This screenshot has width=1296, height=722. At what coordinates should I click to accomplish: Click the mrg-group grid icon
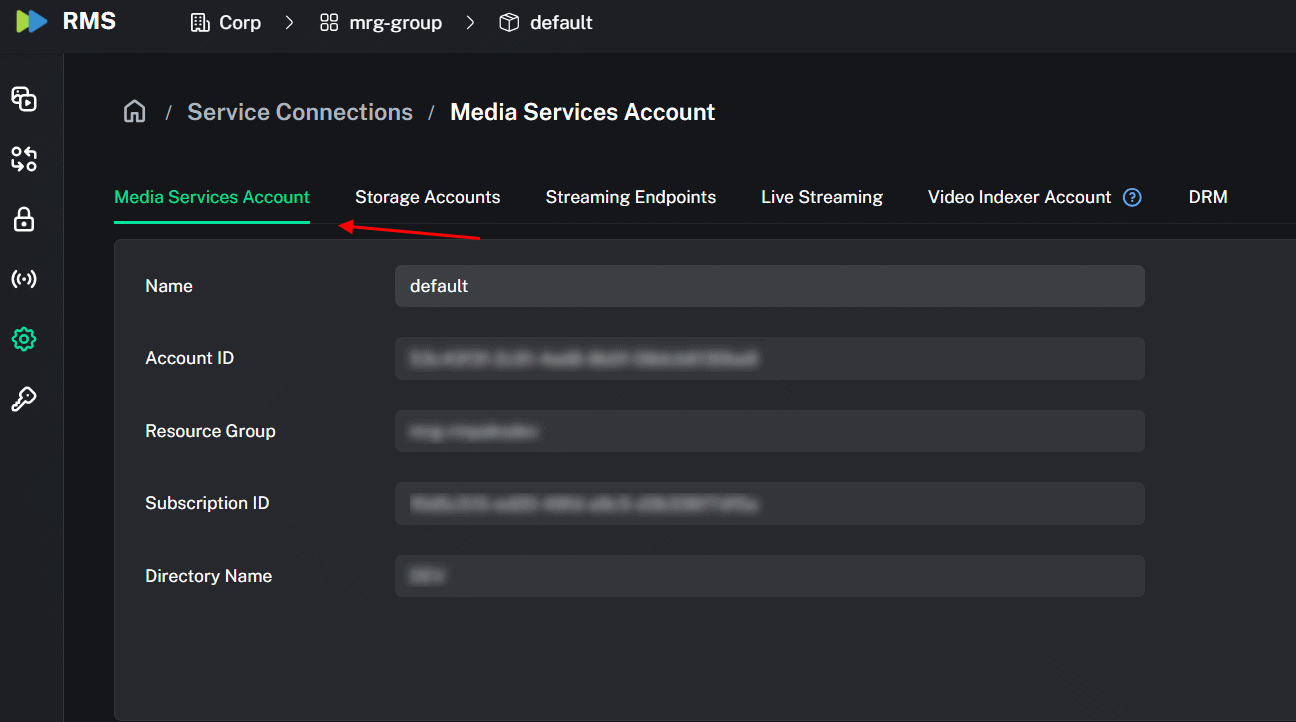coord(329,22)
